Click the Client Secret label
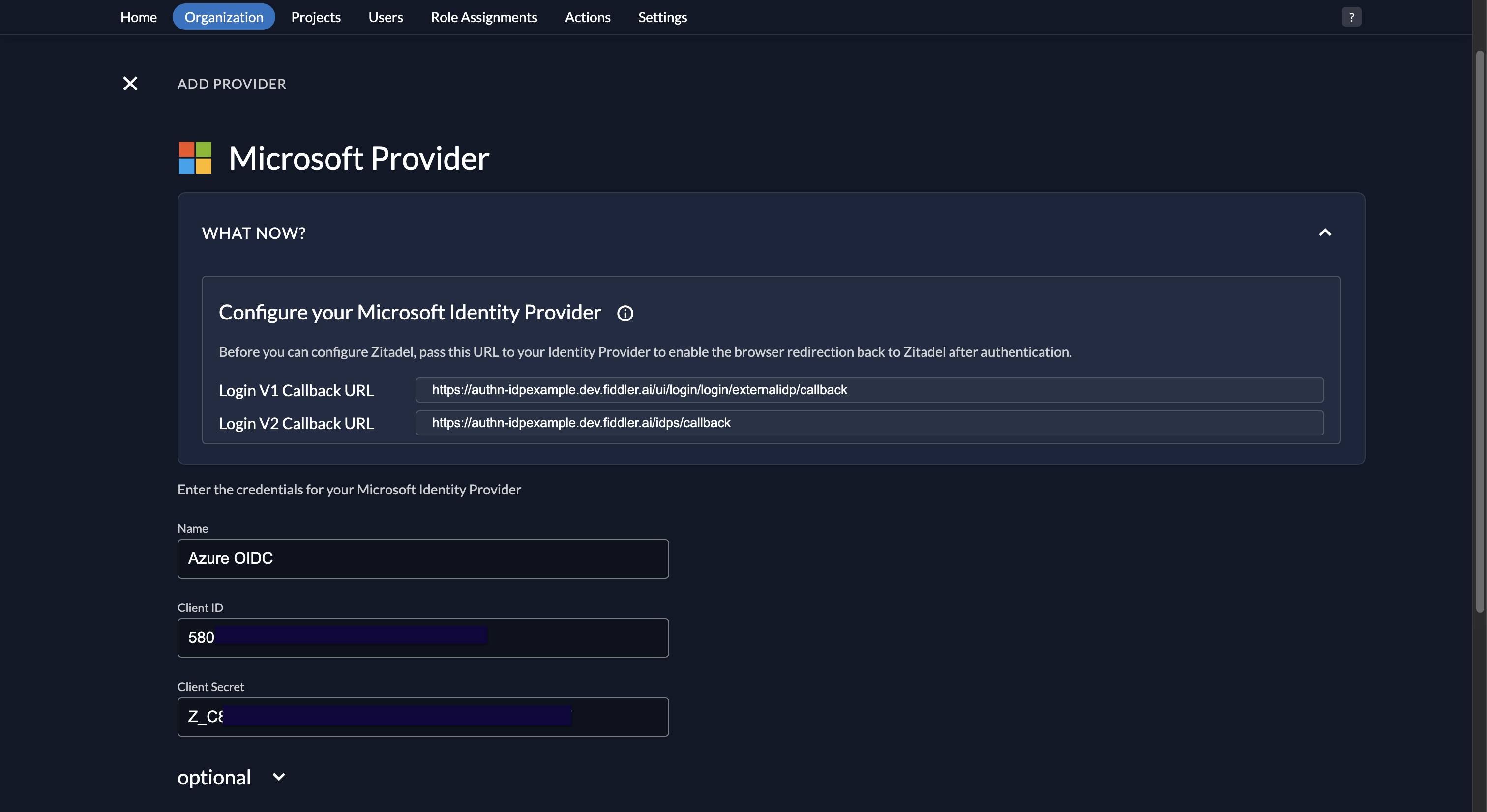The height and width of the screenshot is (812, 1487). (210, 687)
